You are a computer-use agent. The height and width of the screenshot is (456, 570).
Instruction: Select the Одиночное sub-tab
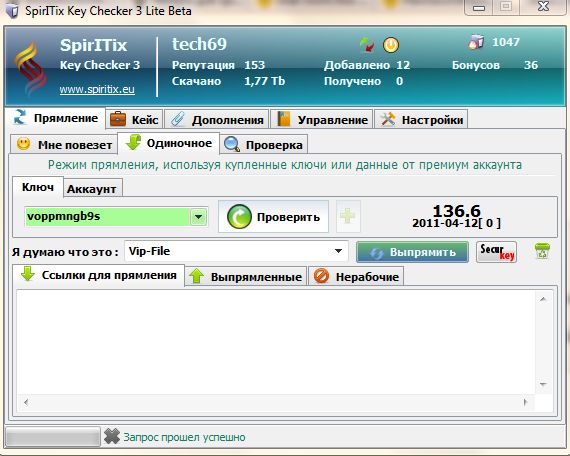169,143
